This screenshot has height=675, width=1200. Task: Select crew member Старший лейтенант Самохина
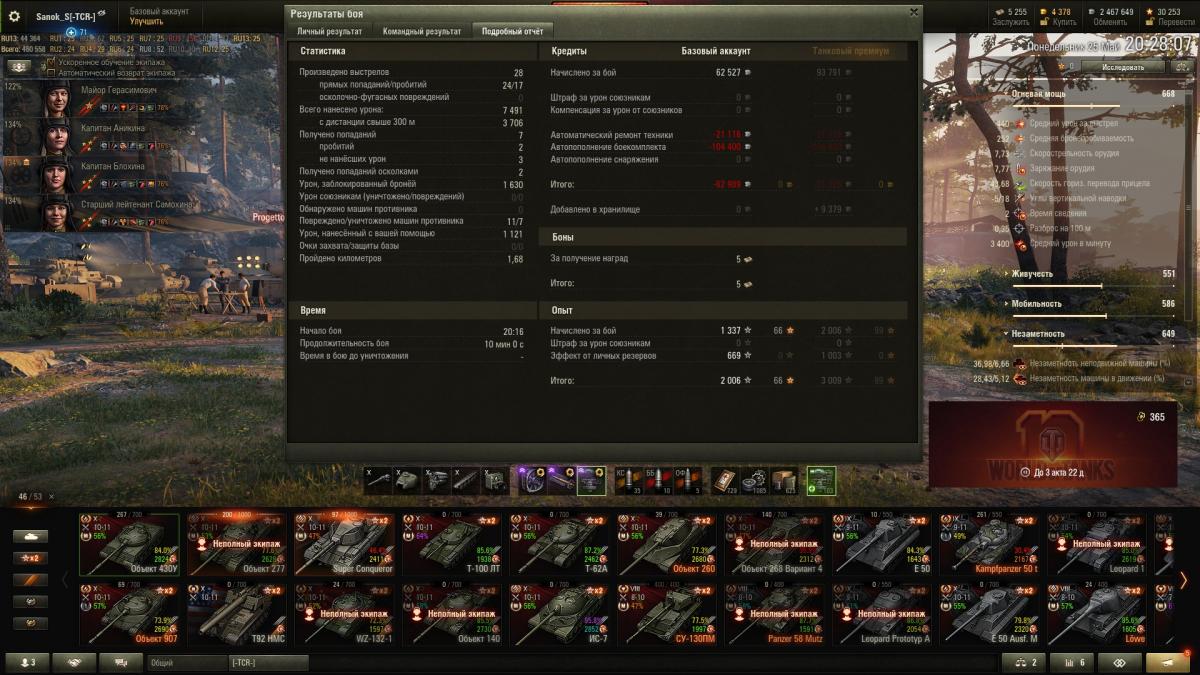pyautogui.click(x=143, y=213)
